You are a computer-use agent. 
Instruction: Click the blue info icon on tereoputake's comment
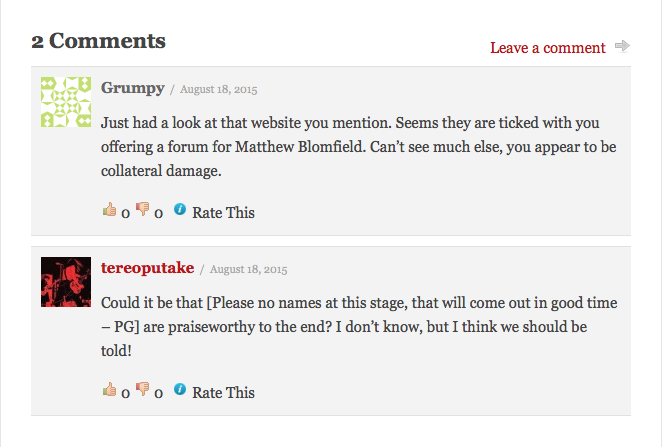pos(180,389)
